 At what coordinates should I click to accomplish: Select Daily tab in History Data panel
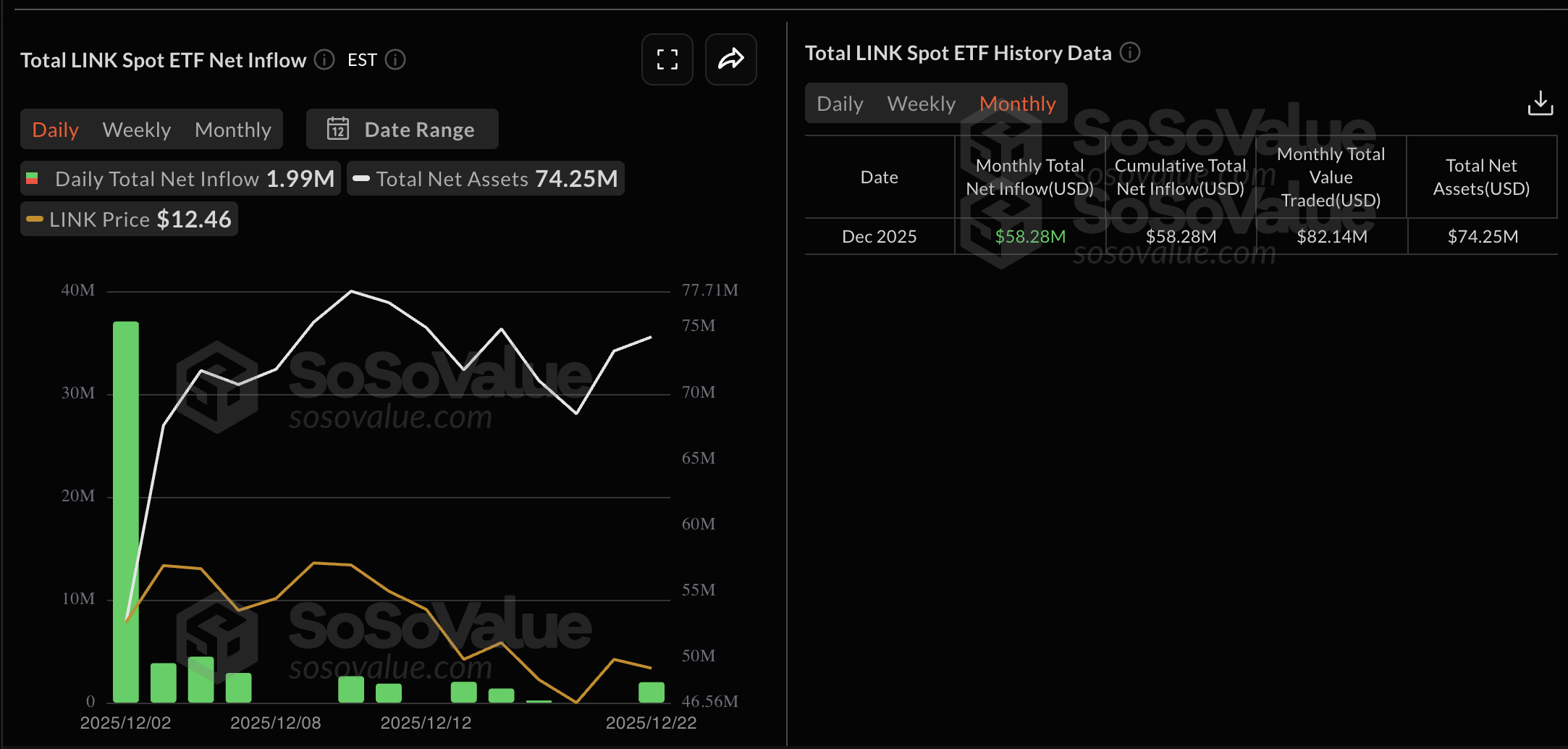[839, 103]
